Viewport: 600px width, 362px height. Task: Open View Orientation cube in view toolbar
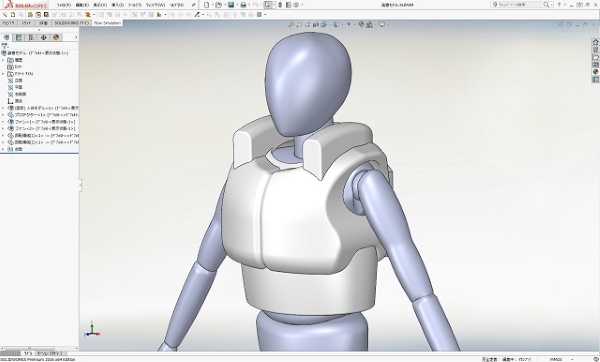point(324,24)
